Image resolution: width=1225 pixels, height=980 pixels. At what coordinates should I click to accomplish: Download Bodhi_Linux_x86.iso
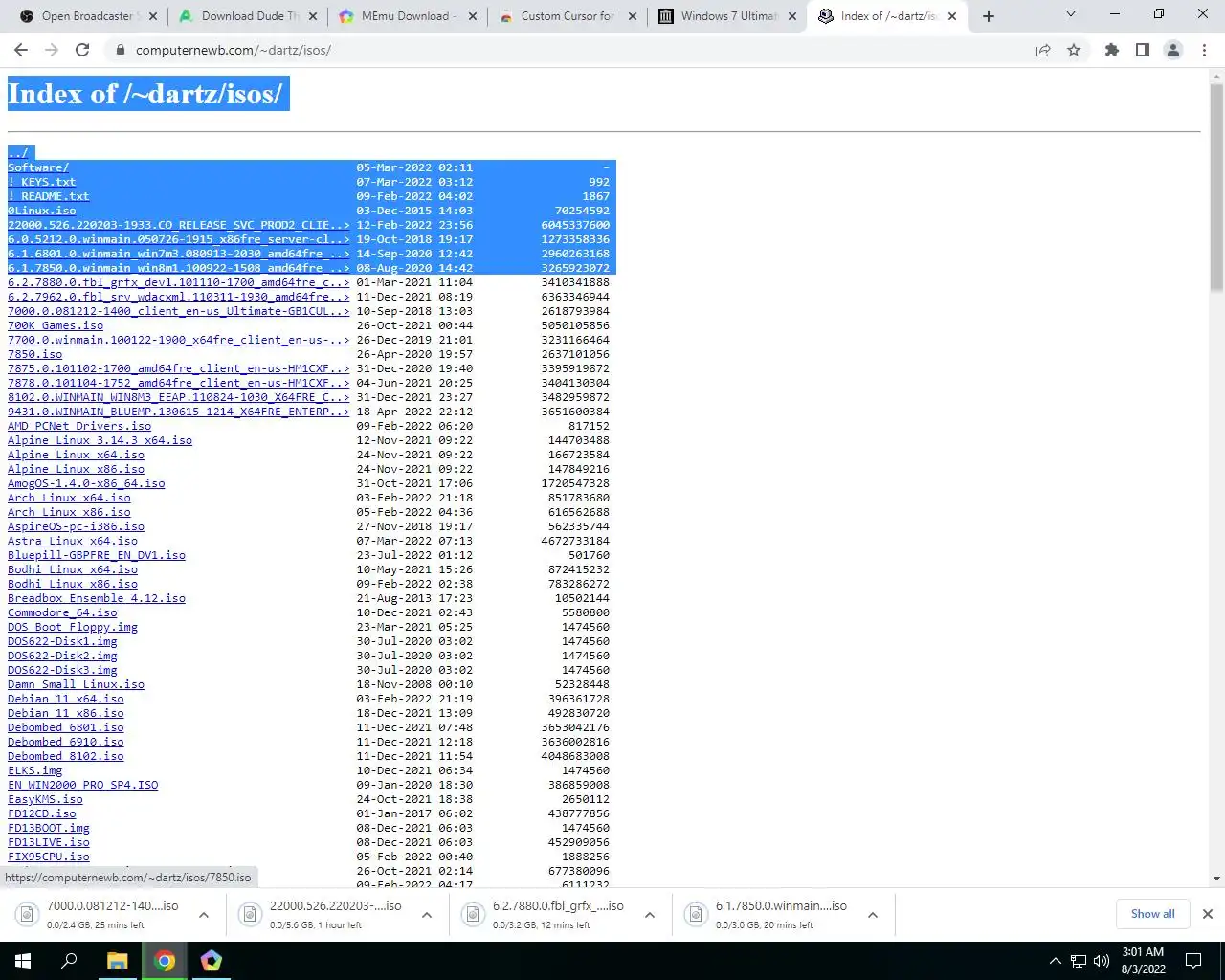pos(73,584)
